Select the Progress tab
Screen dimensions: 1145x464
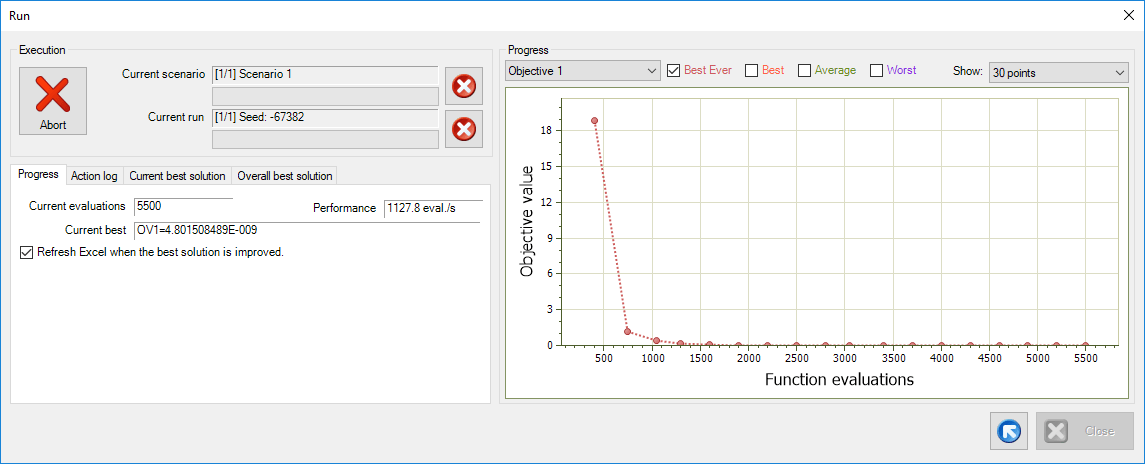38,175
